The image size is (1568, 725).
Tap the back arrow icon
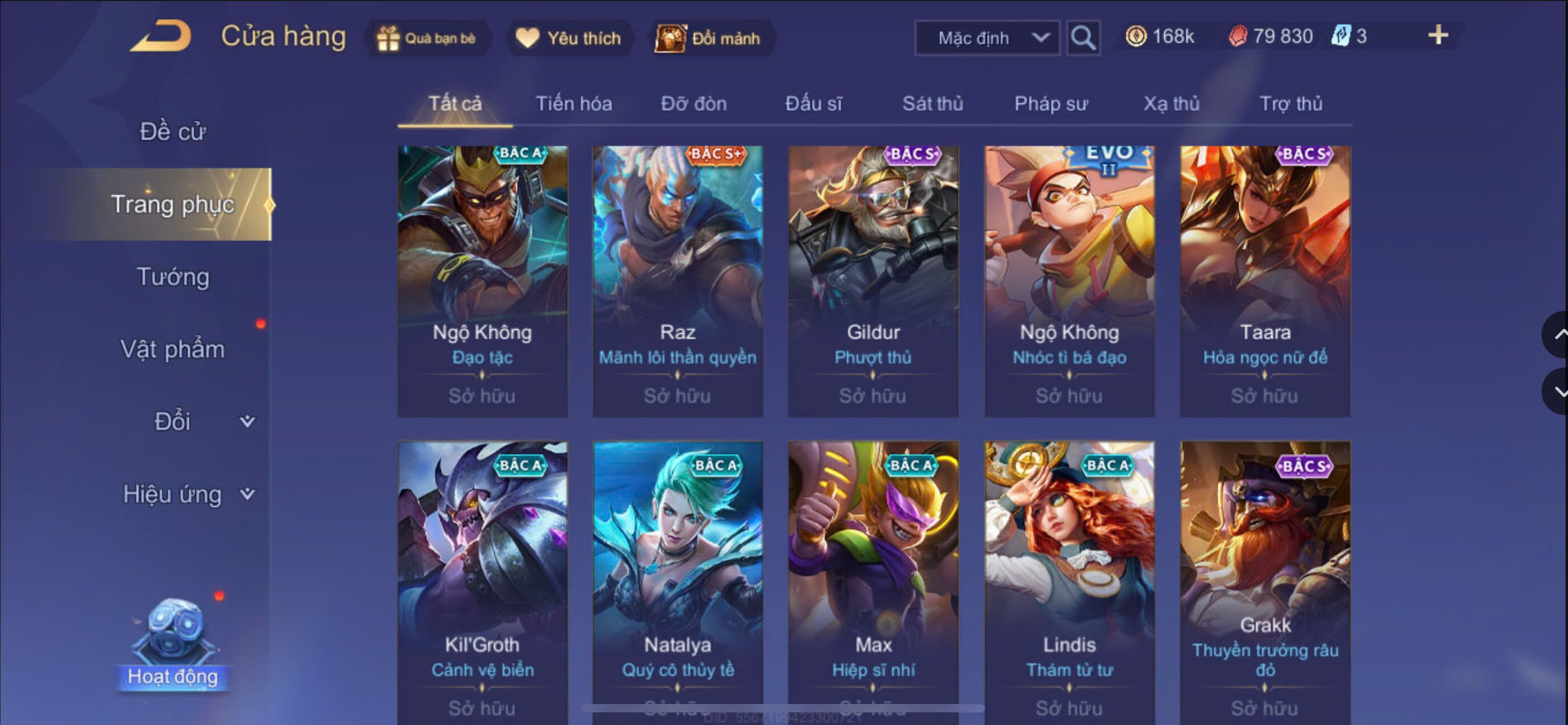click(x=160, y=36)
